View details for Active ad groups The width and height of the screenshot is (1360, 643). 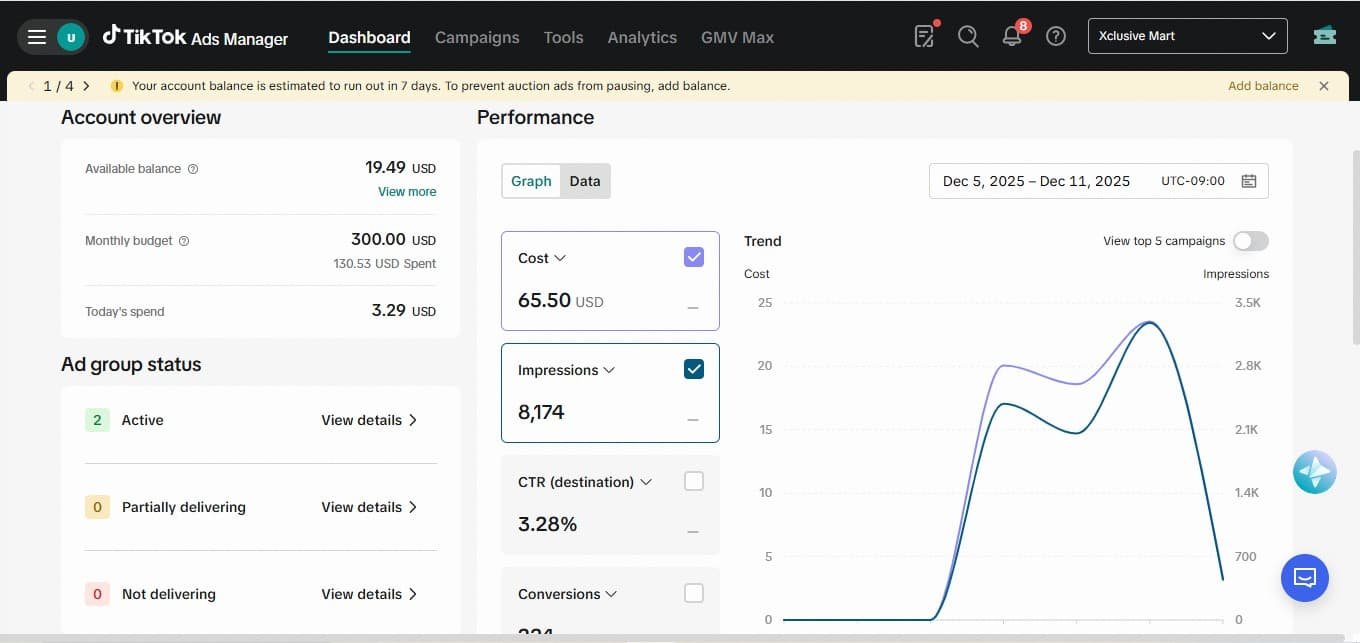[369, 420]
